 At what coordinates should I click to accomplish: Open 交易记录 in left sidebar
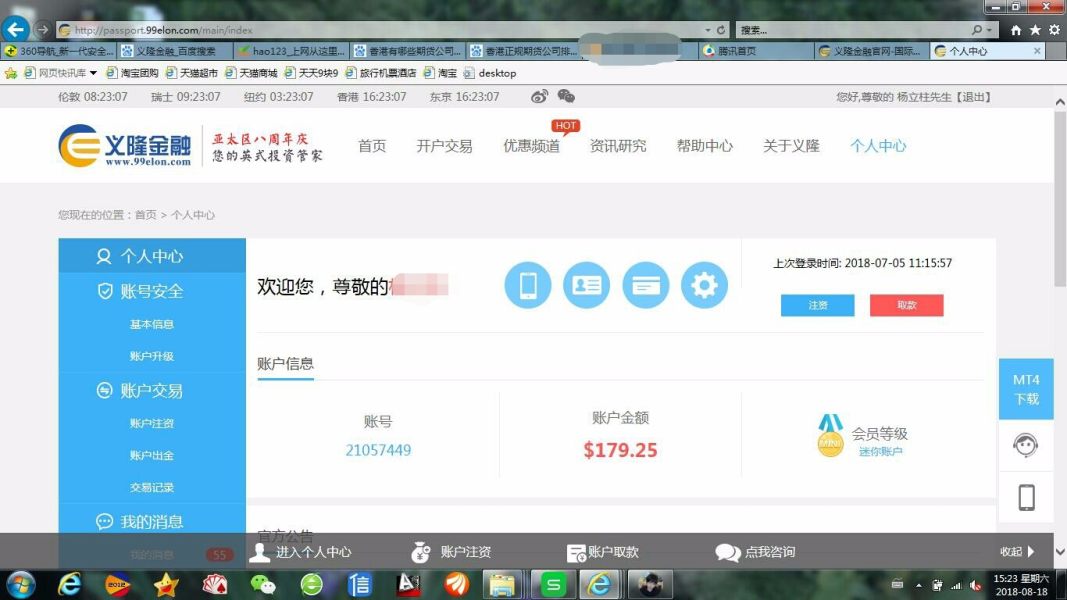coord(152,487)
